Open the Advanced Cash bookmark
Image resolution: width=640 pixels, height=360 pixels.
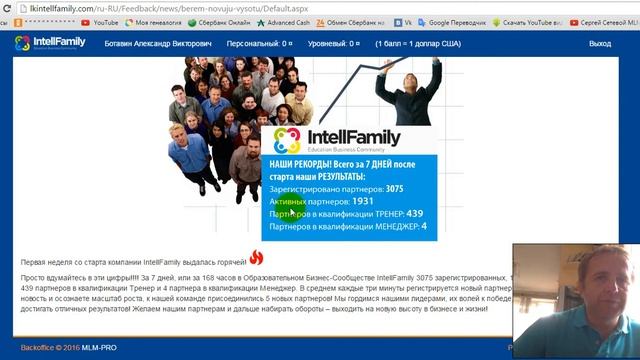[x=284, y=23]
